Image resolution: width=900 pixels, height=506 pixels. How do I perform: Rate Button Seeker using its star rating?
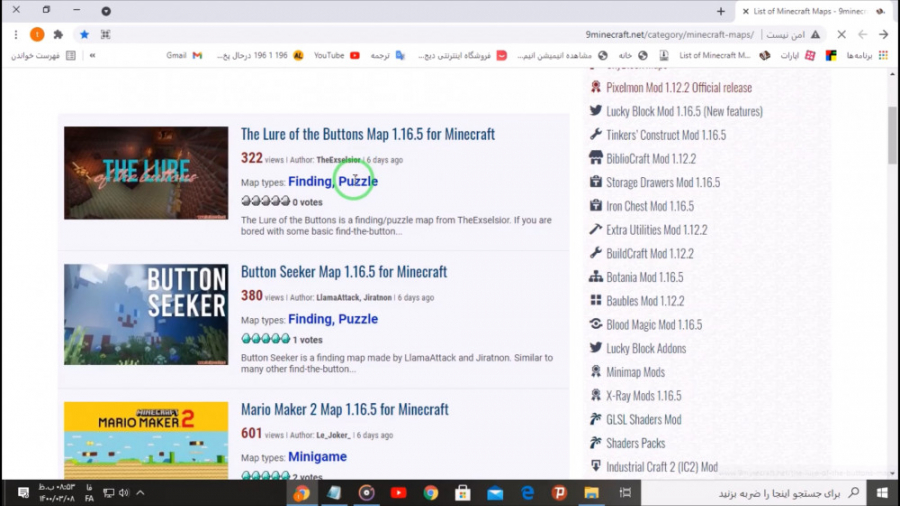[x=265, y=338]
